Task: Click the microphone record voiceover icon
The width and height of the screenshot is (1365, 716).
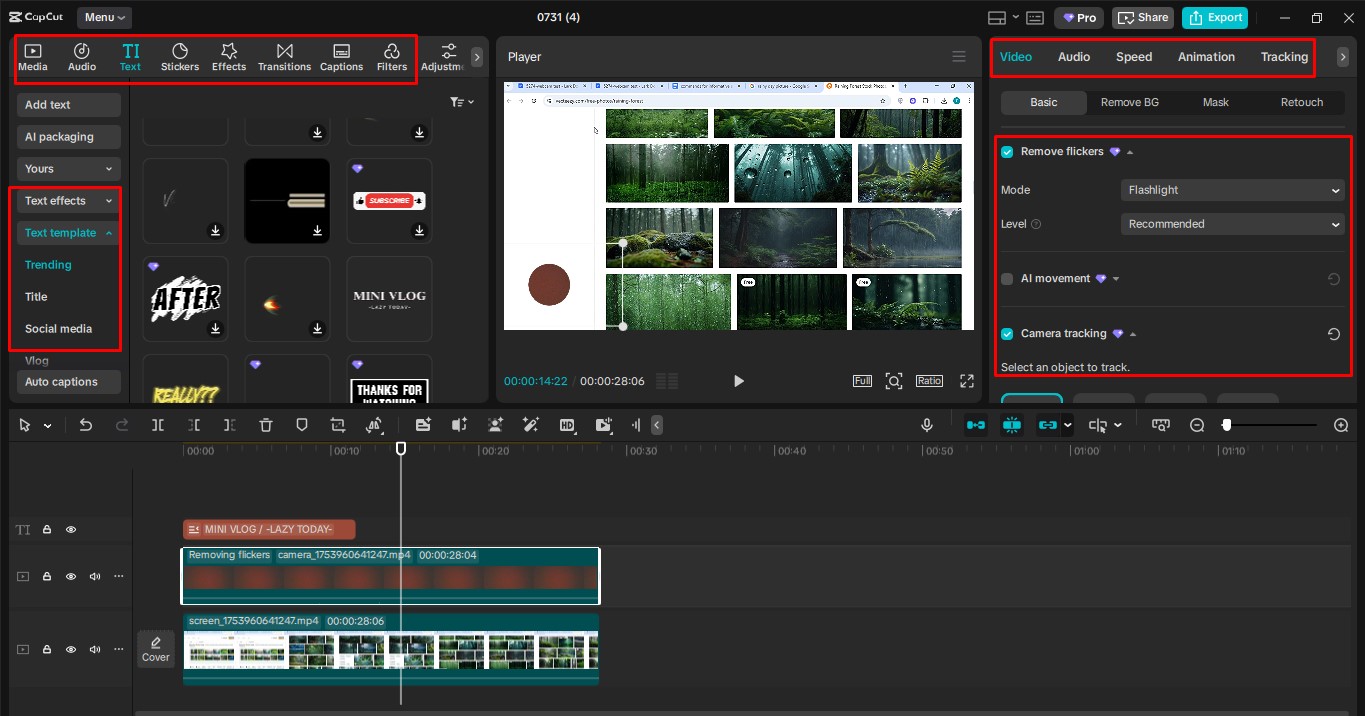Action: click(x=927, y=425)
